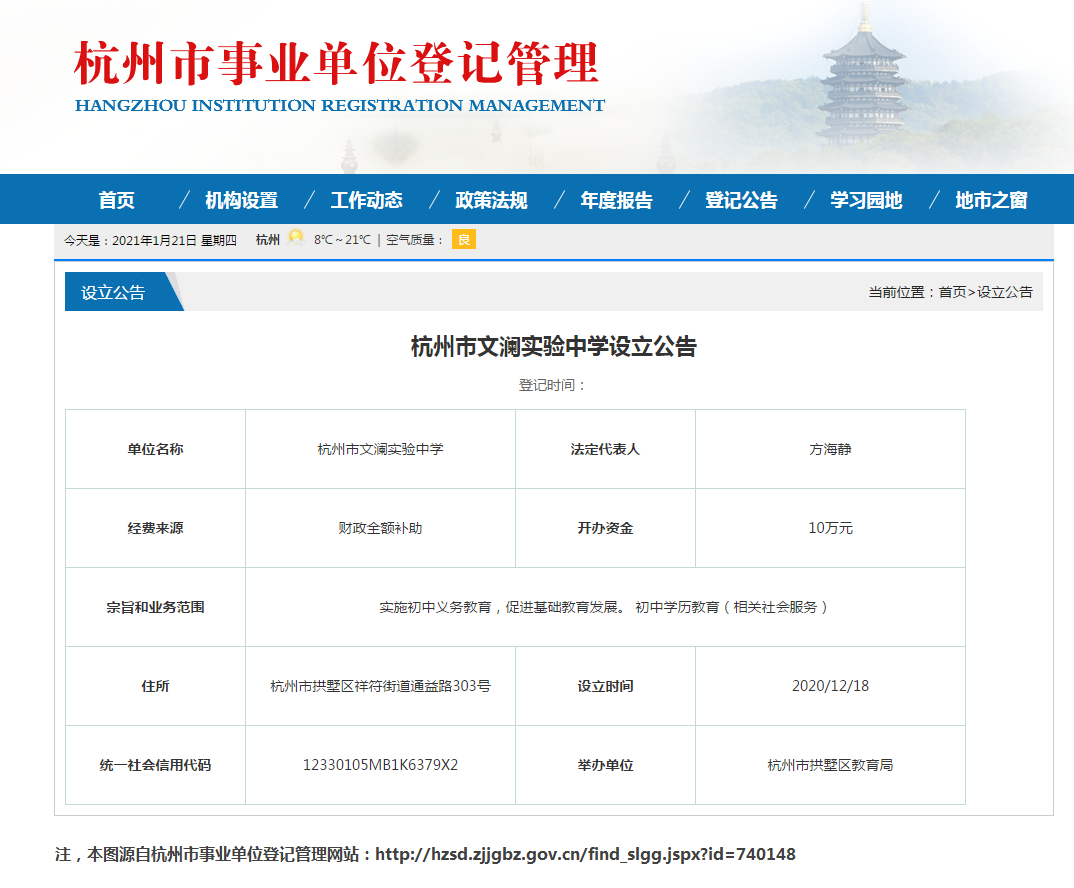Screen dimensions: 1074x888
Task: Click the HANGZHOU INSTITUTION REGISTRATION MANAGEMENT subtitle
Action: coord(340,106)
